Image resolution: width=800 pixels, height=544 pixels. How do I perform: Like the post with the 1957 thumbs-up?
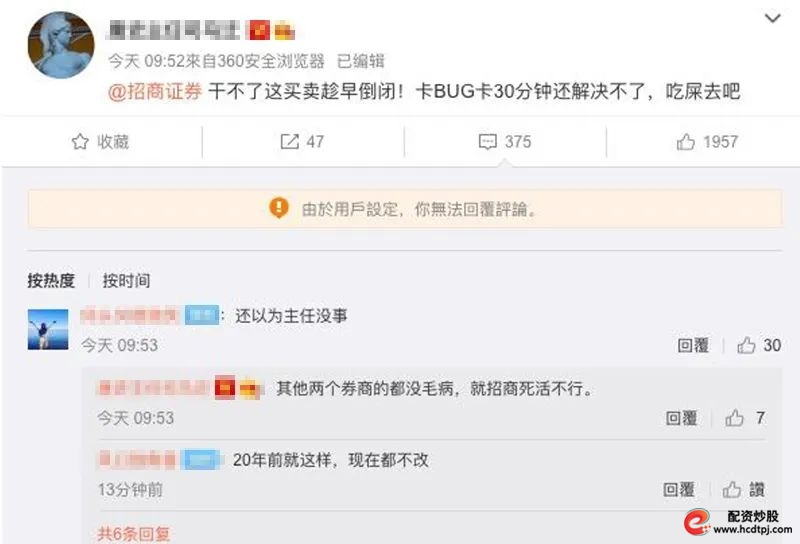pos(686,142)
